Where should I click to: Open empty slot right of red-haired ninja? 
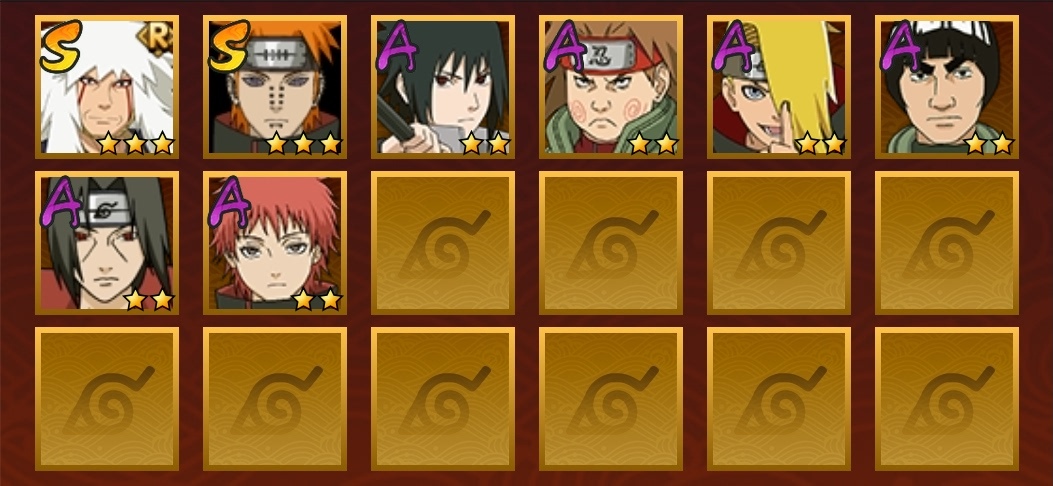coord(443,243)
